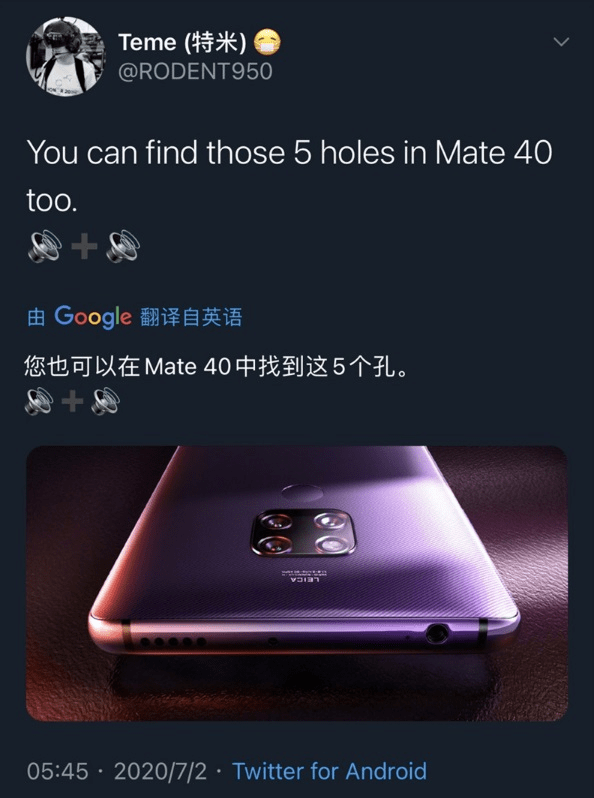Open the purple Mate phone photo
Image resolution: width=594 pixels, height=798 pixels.
pyautogui.click(x=297, y=583)
